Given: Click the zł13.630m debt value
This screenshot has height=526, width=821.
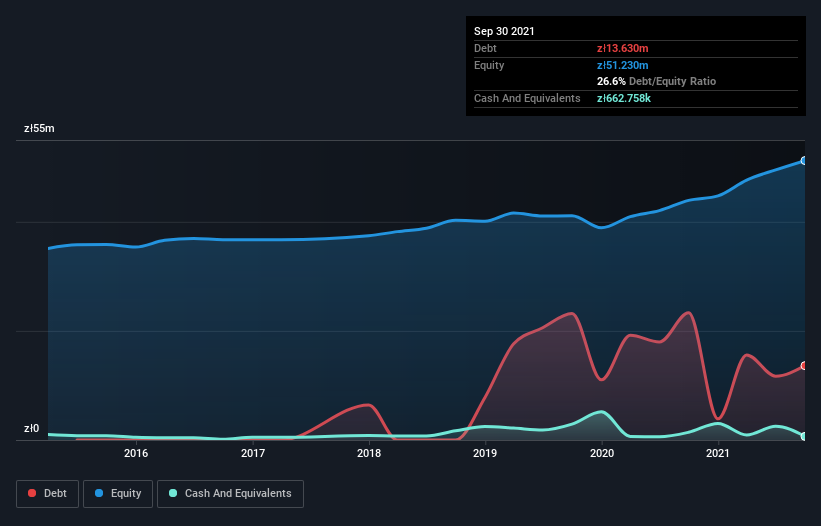Looking at the screenshot, I should click(623, 49).
